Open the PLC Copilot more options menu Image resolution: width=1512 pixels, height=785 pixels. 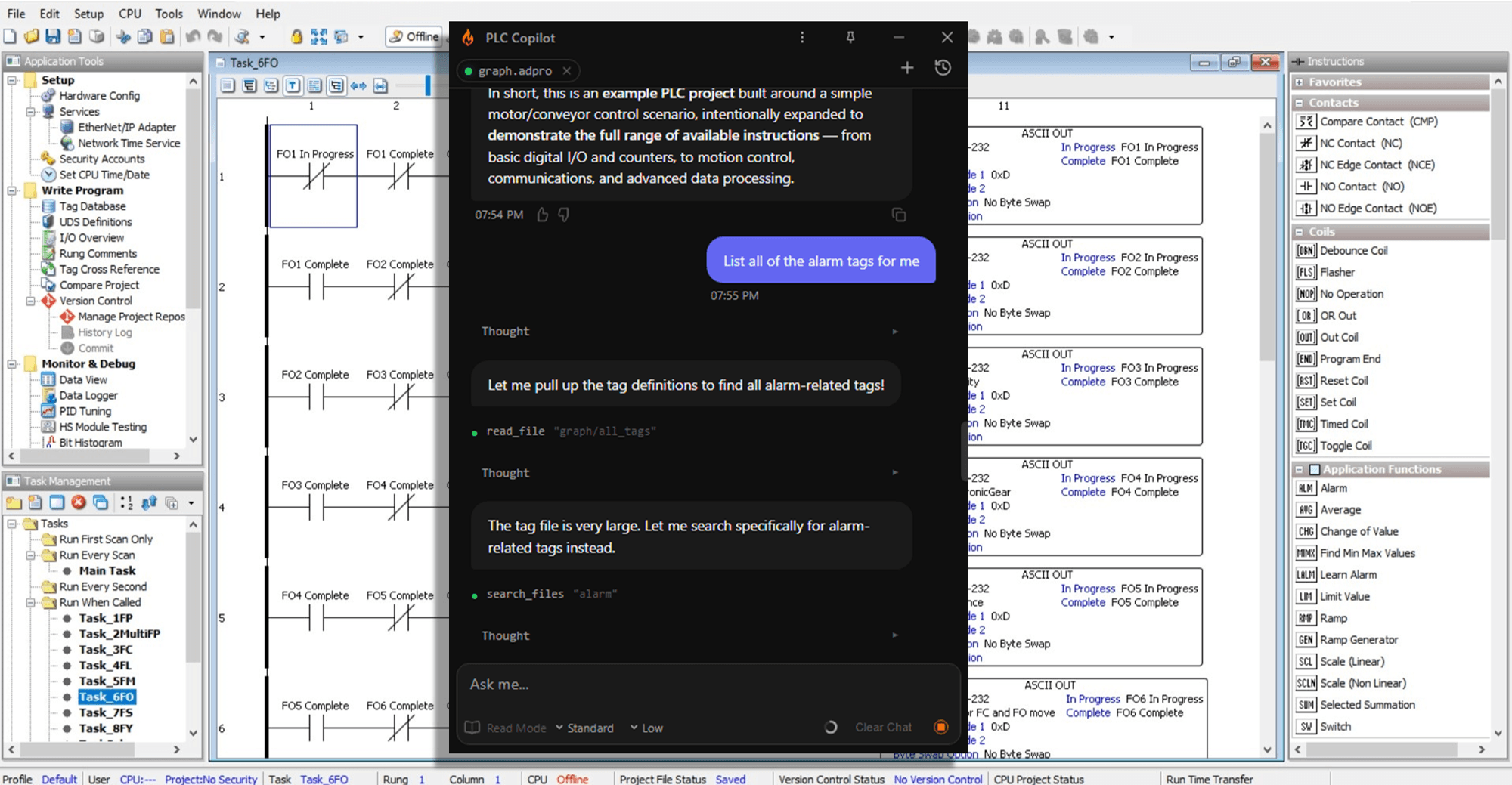tap(802, 37)
